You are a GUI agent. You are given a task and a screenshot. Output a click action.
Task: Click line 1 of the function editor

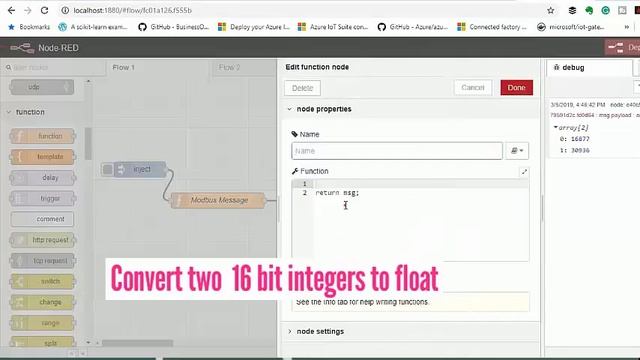coord(420,184)
